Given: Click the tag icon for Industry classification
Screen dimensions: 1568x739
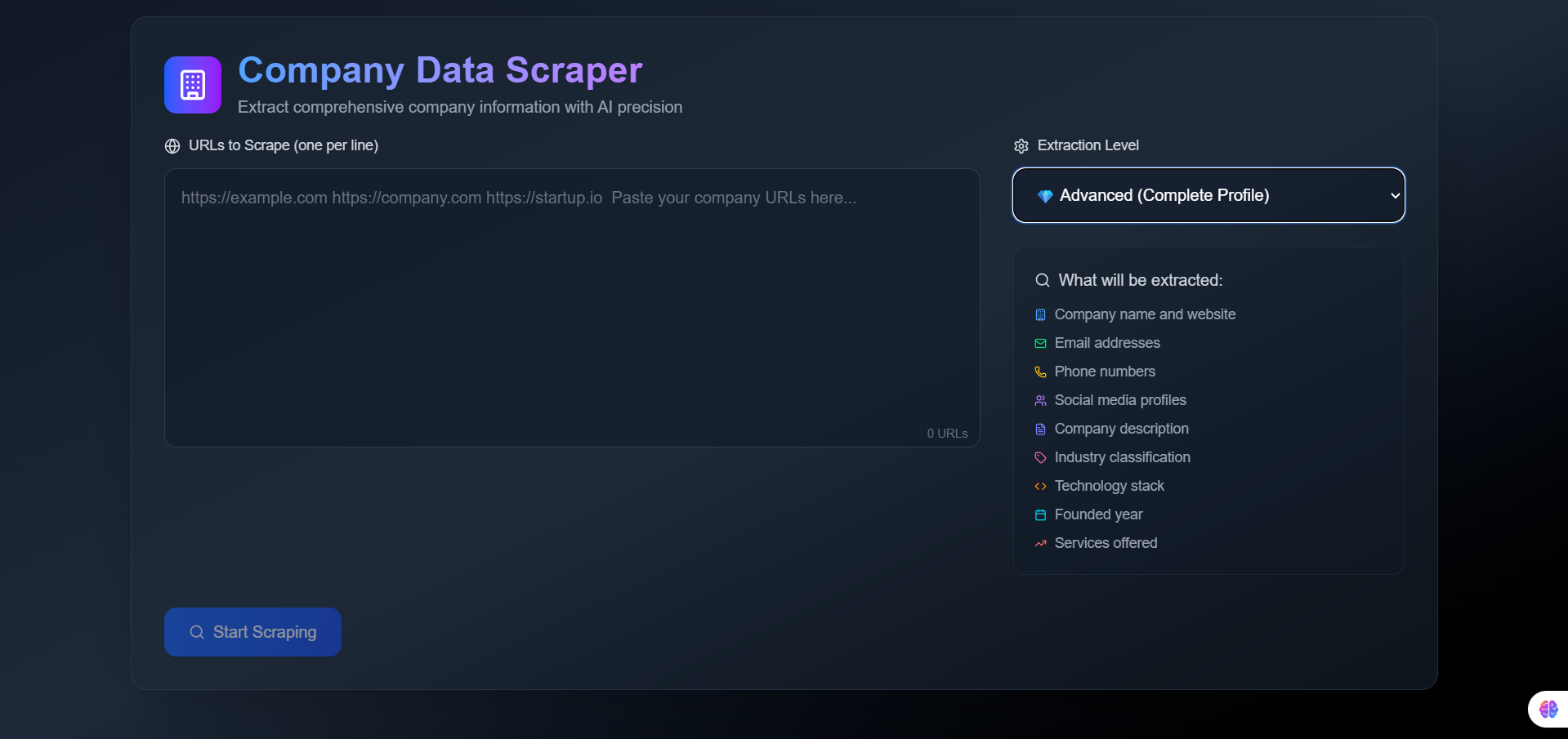Looking at the screenshot, I should click(x=1039, y=457).
